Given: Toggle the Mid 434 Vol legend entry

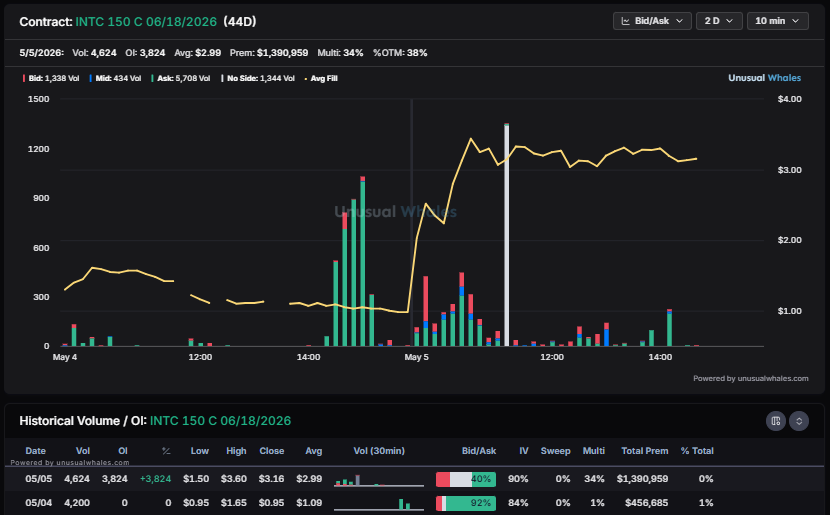Looking at the screenshot, I should pos(115,78).
